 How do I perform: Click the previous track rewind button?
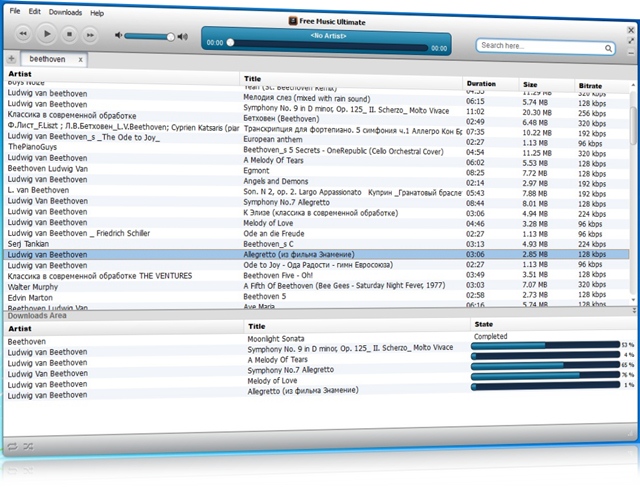[x=23, y=33]
